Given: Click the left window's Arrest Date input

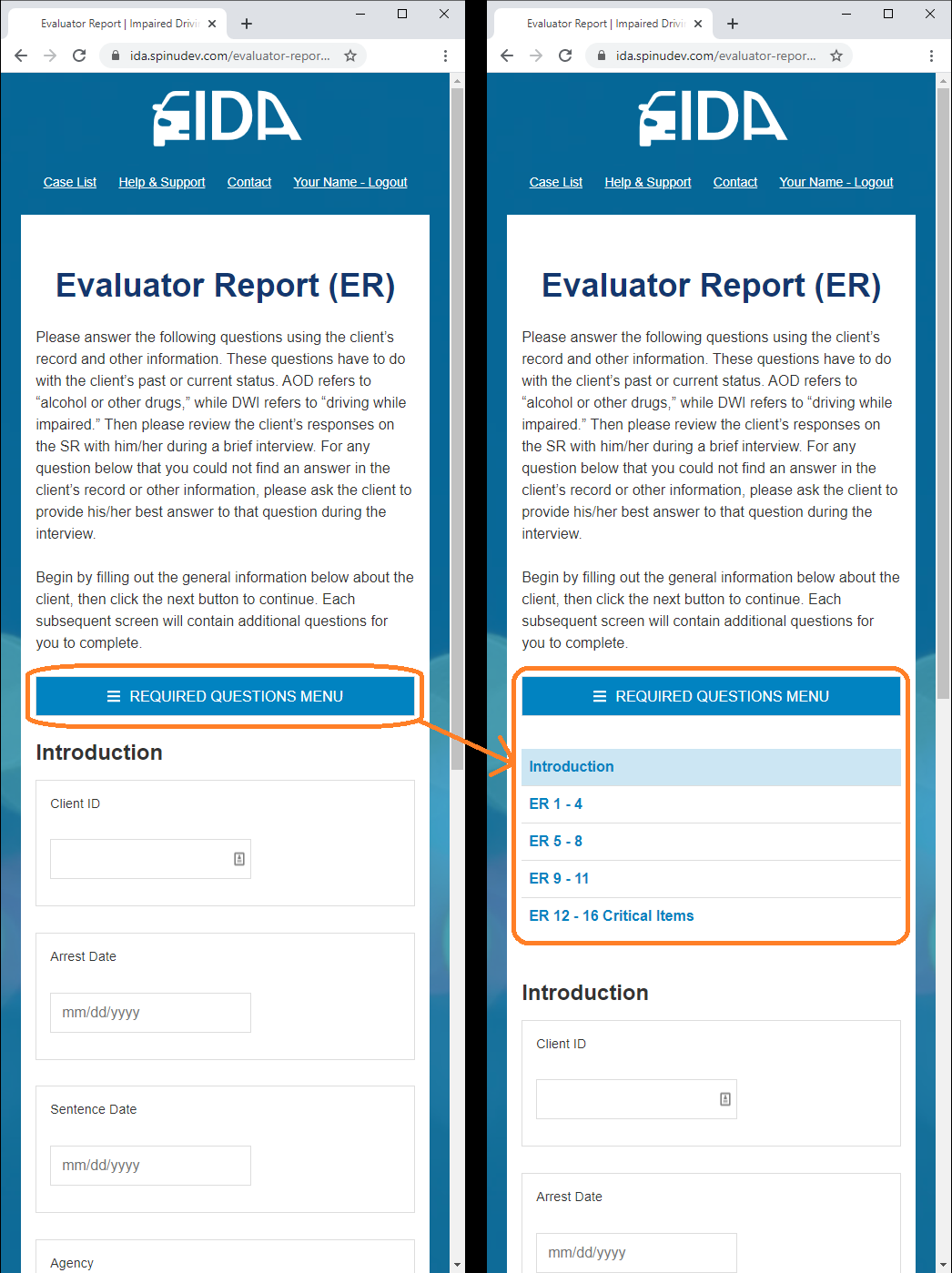Looking at the screenshot, I should tap(150, 1013).
